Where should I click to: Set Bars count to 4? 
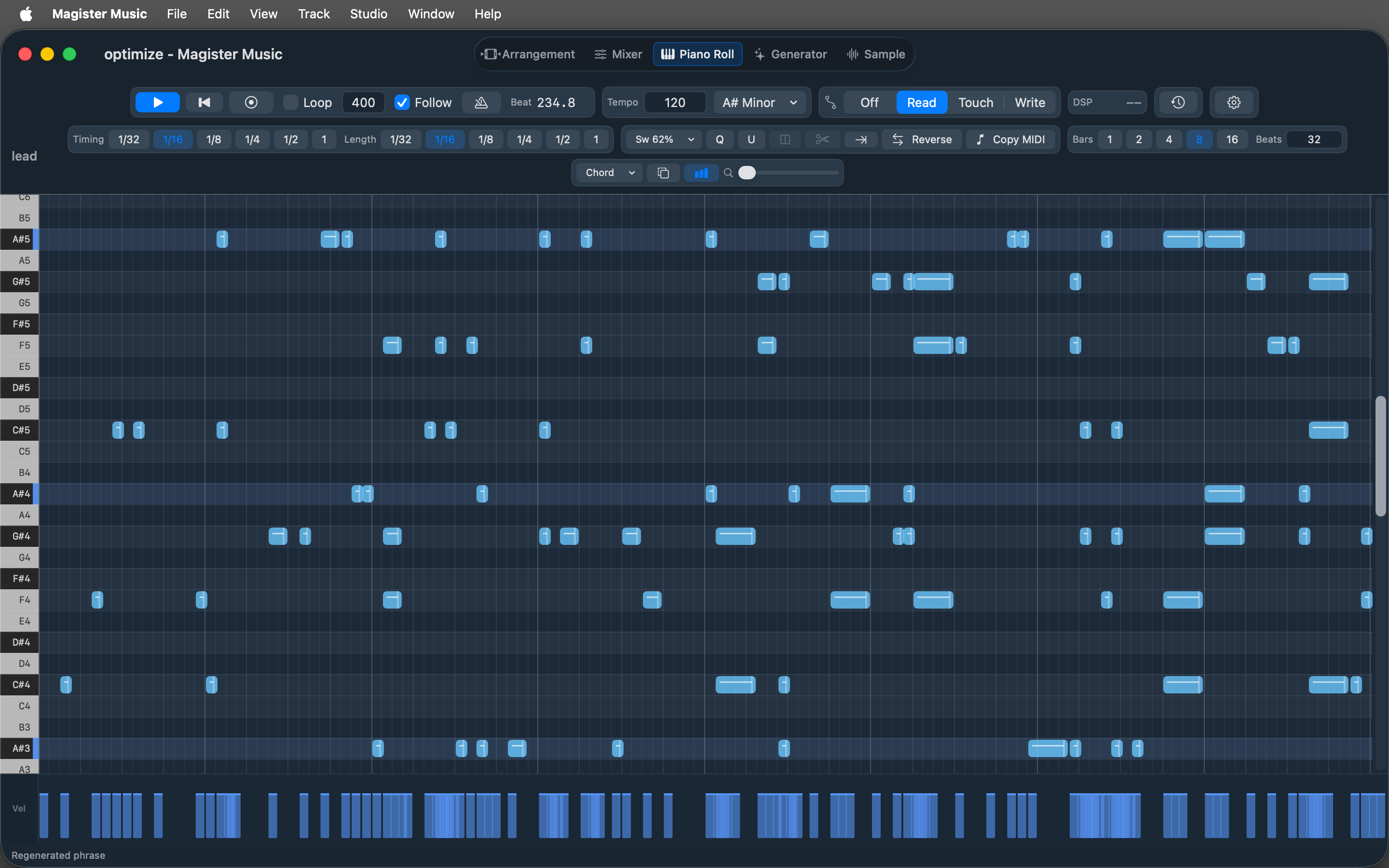point(1169,139)
